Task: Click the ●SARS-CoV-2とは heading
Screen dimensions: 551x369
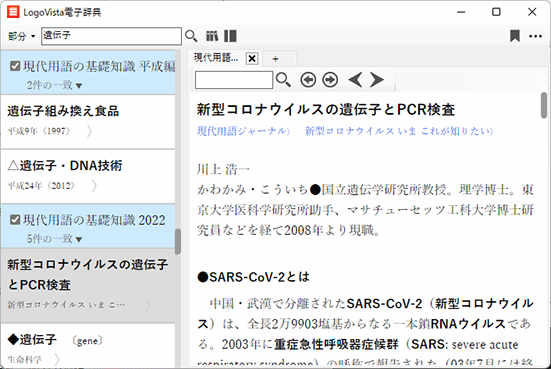Action: pos(253,277)
